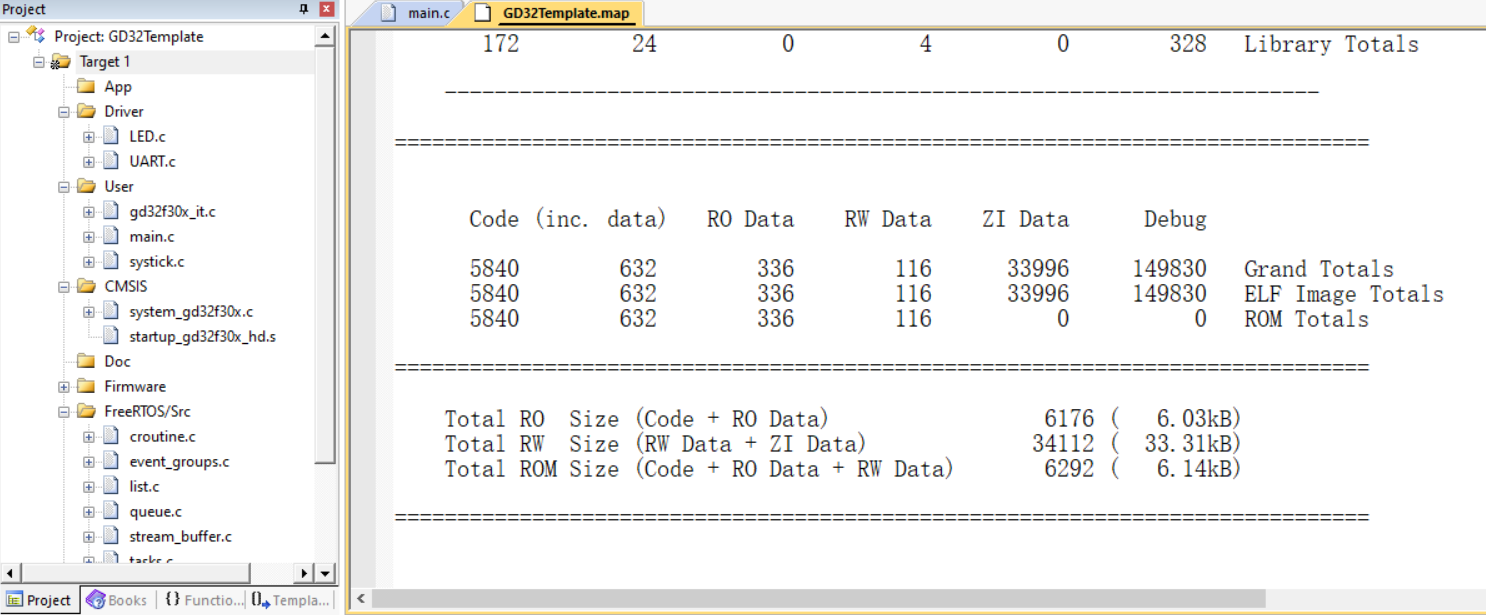Click the ZI Data column header
1486x615 pixels.
[1025, 219]
